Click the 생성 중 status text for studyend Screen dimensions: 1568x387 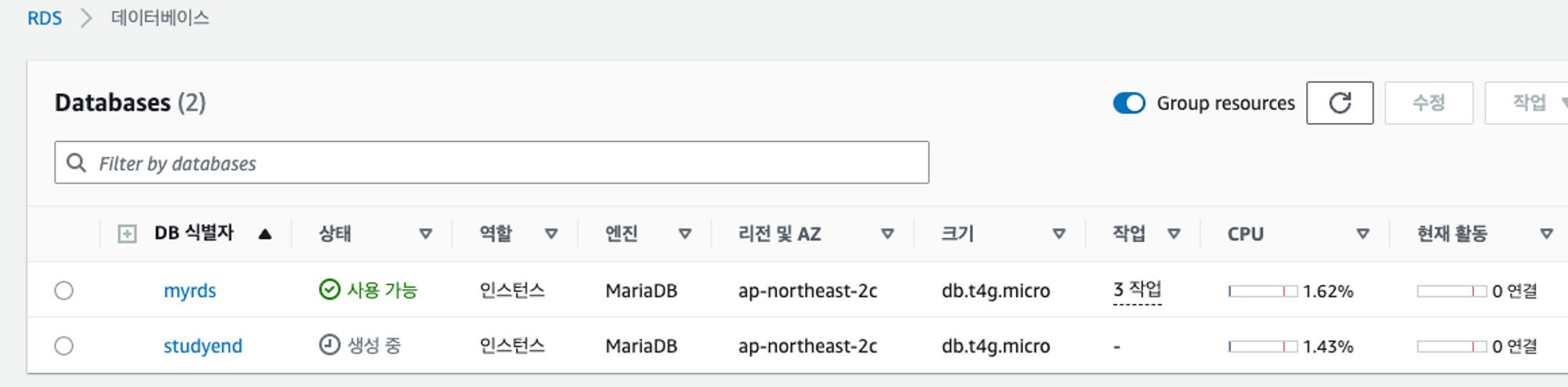coord(374,345)
